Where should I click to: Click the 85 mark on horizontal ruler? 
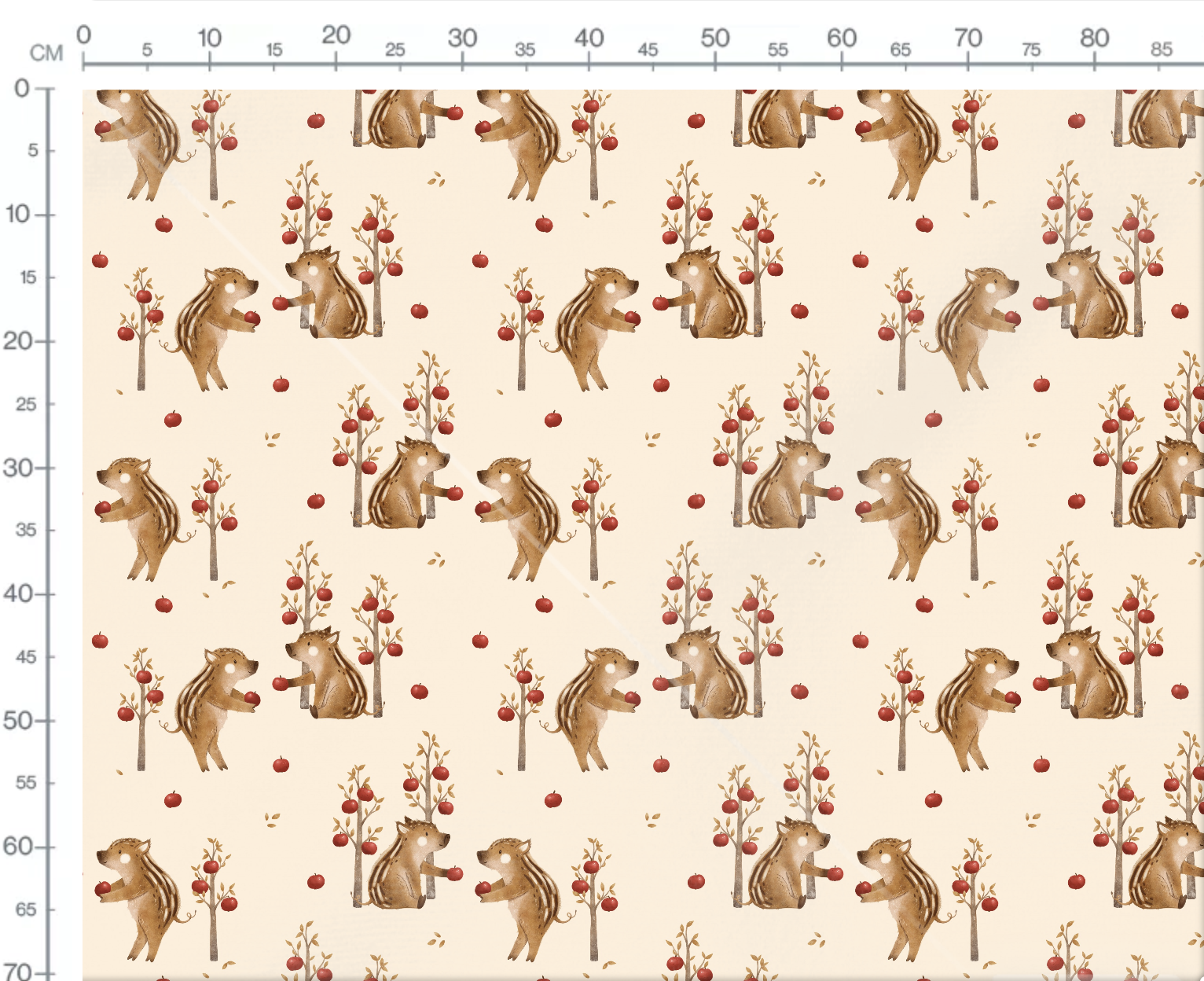tap(1162, 50)
